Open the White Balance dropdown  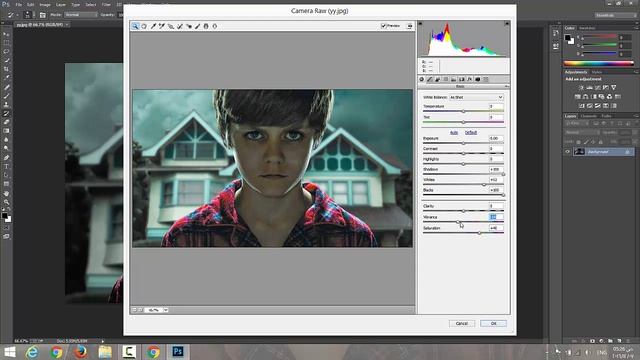(x=476, y=97)
